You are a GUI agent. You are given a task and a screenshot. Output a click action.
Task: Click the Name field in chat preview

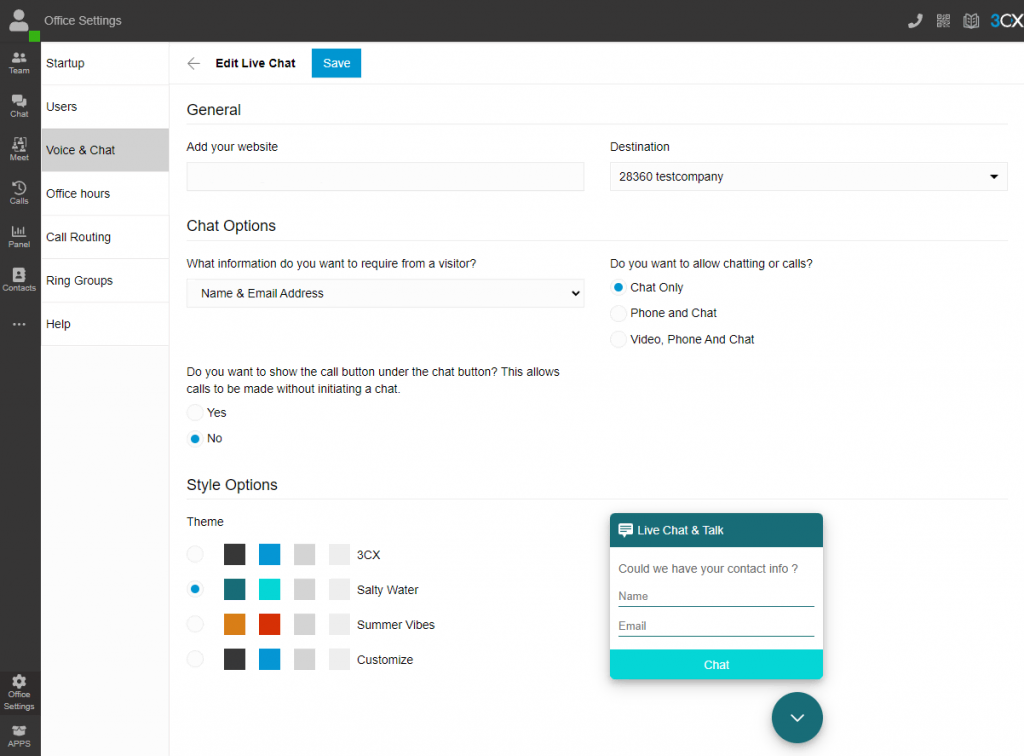point(716,597)
